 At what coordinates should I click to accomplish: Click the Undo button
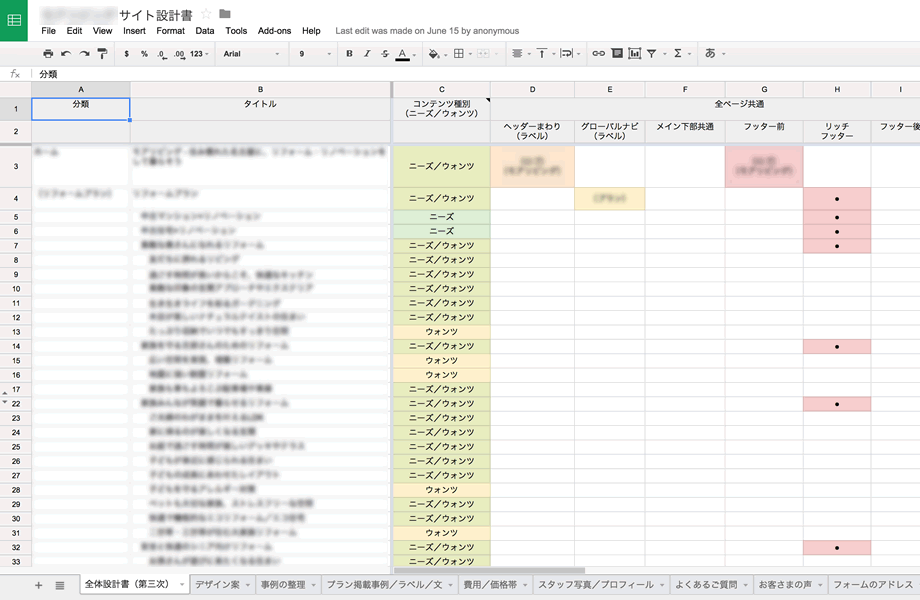pyautogui.click(x=65, y=53)
